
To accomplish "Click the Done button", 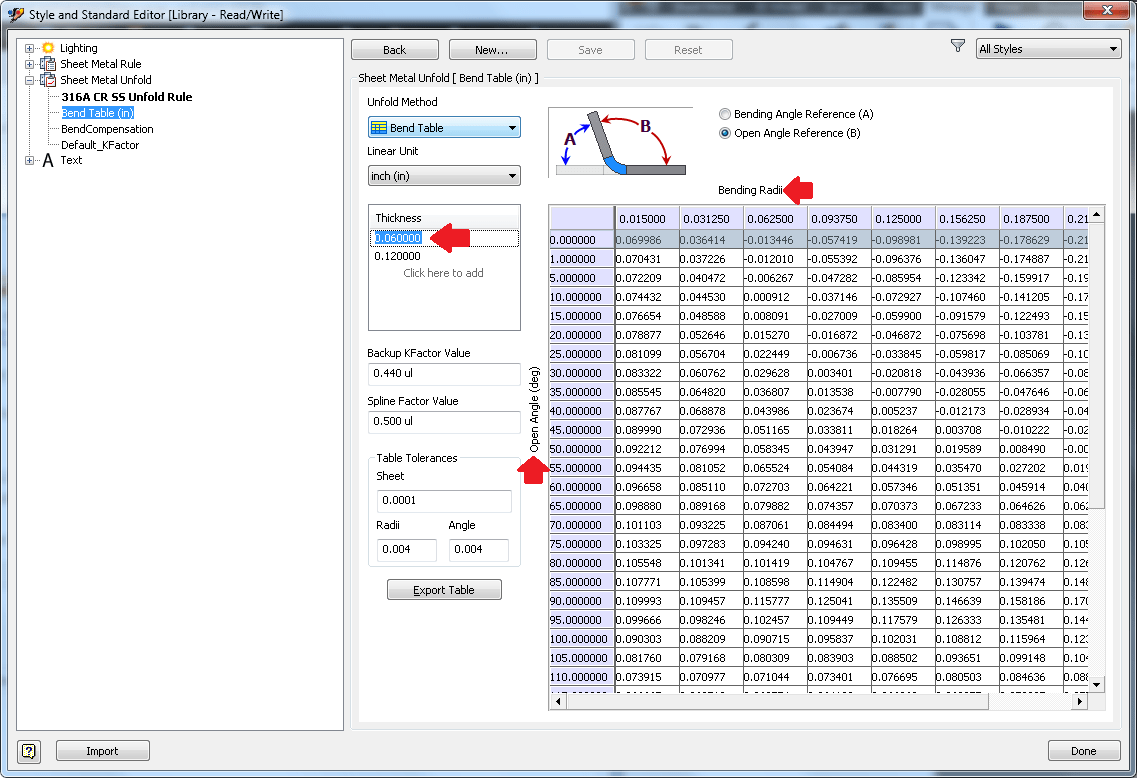I will [x=1083, y=750].
